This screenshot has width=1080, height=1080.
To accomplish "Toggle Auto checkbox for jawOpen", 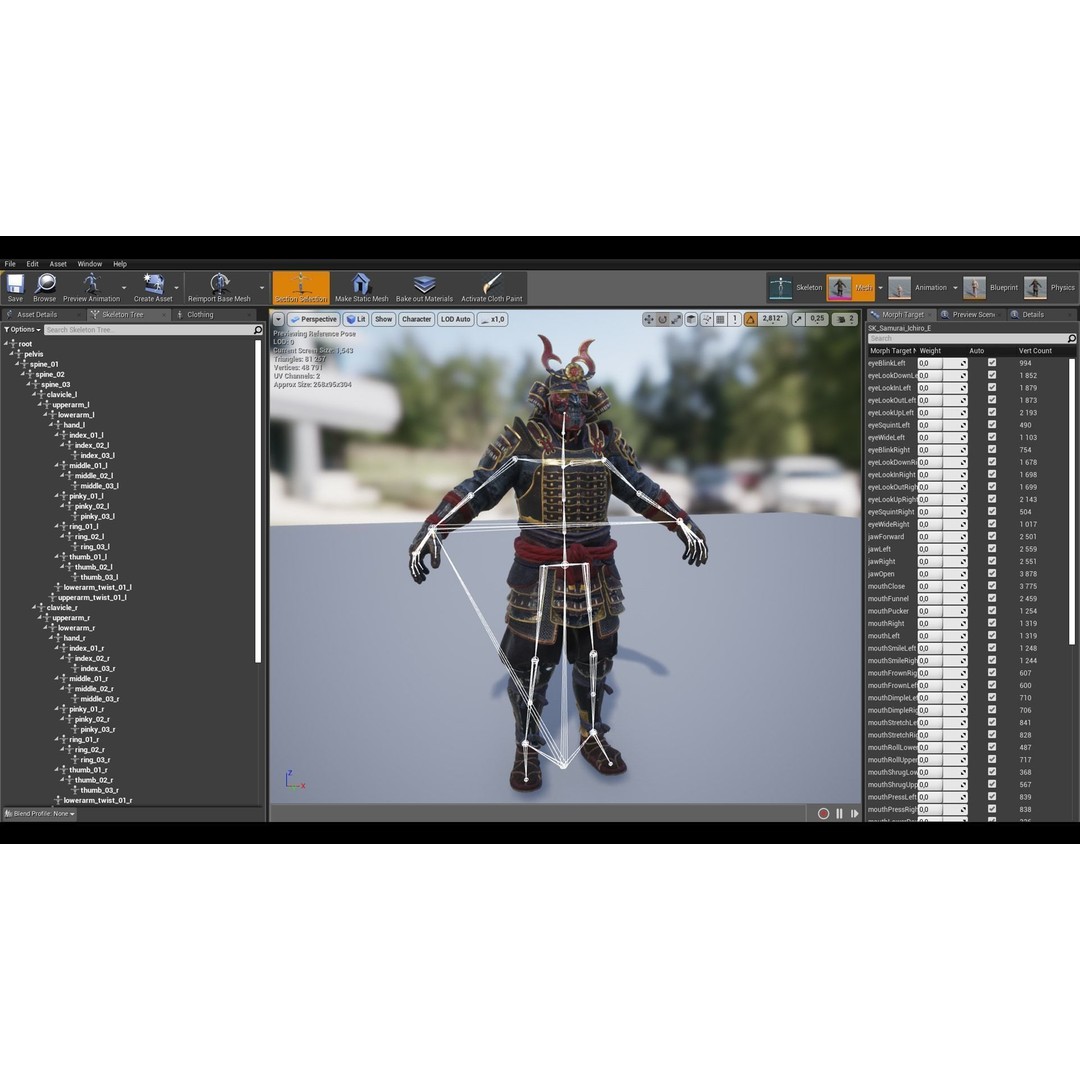I will click(992, 573).
